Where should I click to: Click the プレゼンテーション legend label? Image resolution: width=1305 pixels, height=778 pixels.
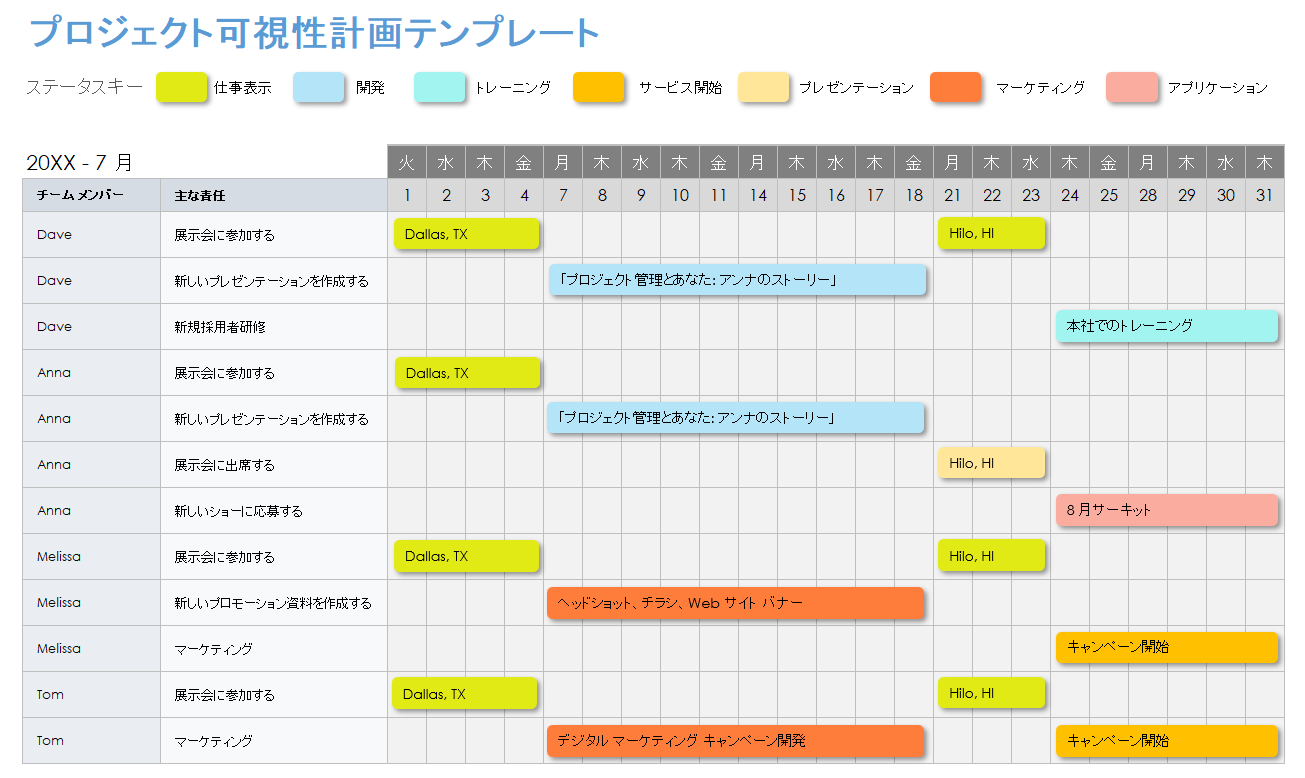tap(856, 88)
